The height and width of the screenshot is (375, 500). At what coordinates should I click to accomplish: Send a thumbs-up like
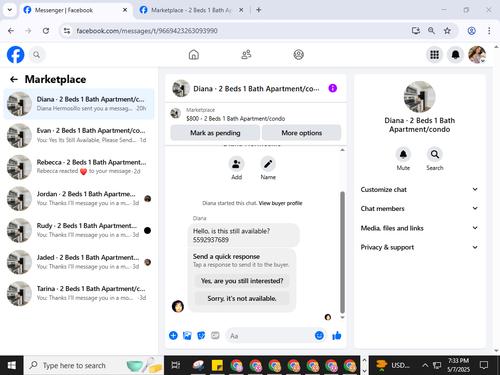click(x=337, y=335)
